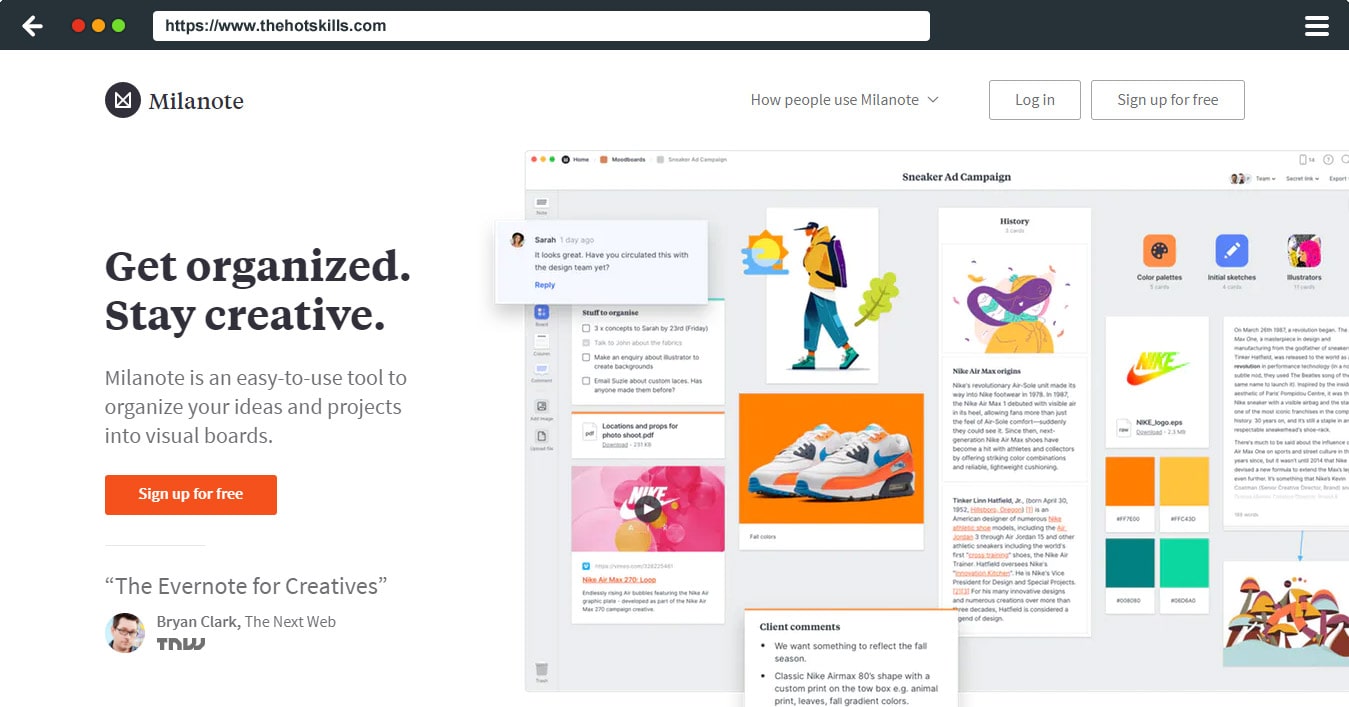Click the browser address bar
The image size is (1349, 707).
pyautogui.click(x=541, y=26)
